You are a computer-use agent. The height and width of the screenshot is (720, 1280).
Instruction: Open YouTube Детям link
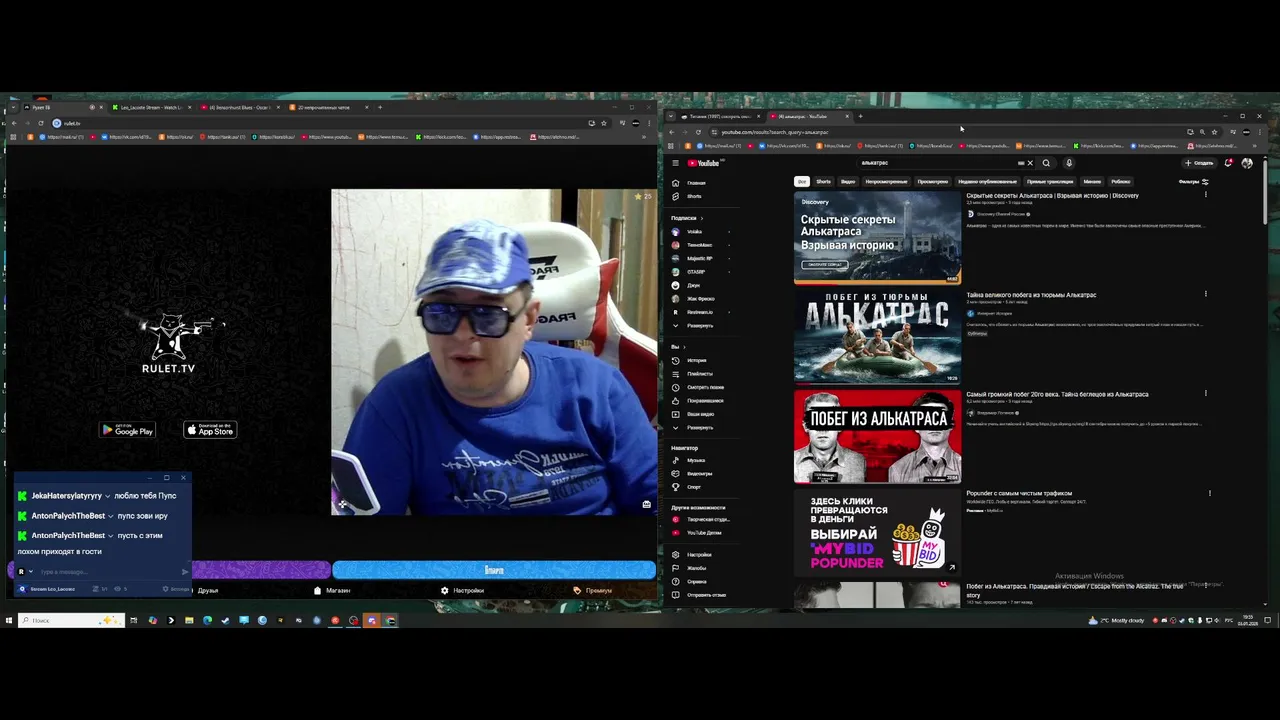pos(704,533)
